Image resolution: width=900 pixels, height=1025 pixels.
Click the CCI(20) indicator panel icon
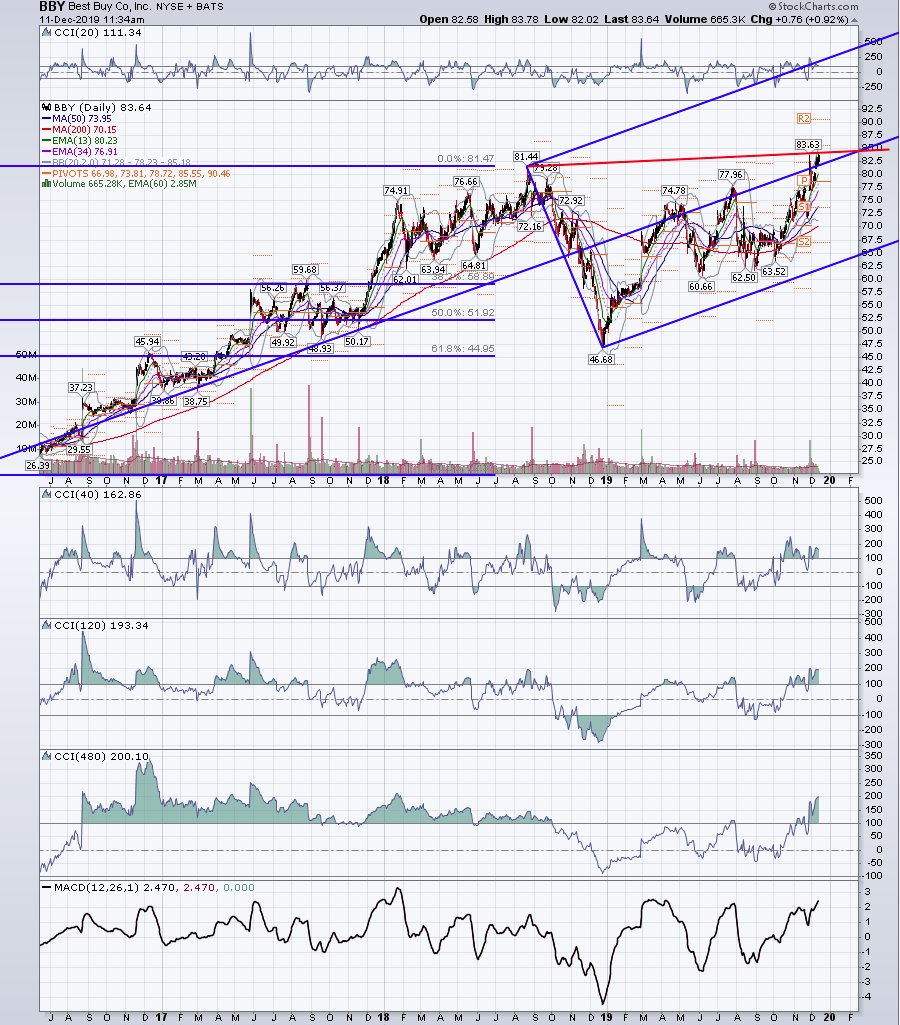click(x=46, y=32)
